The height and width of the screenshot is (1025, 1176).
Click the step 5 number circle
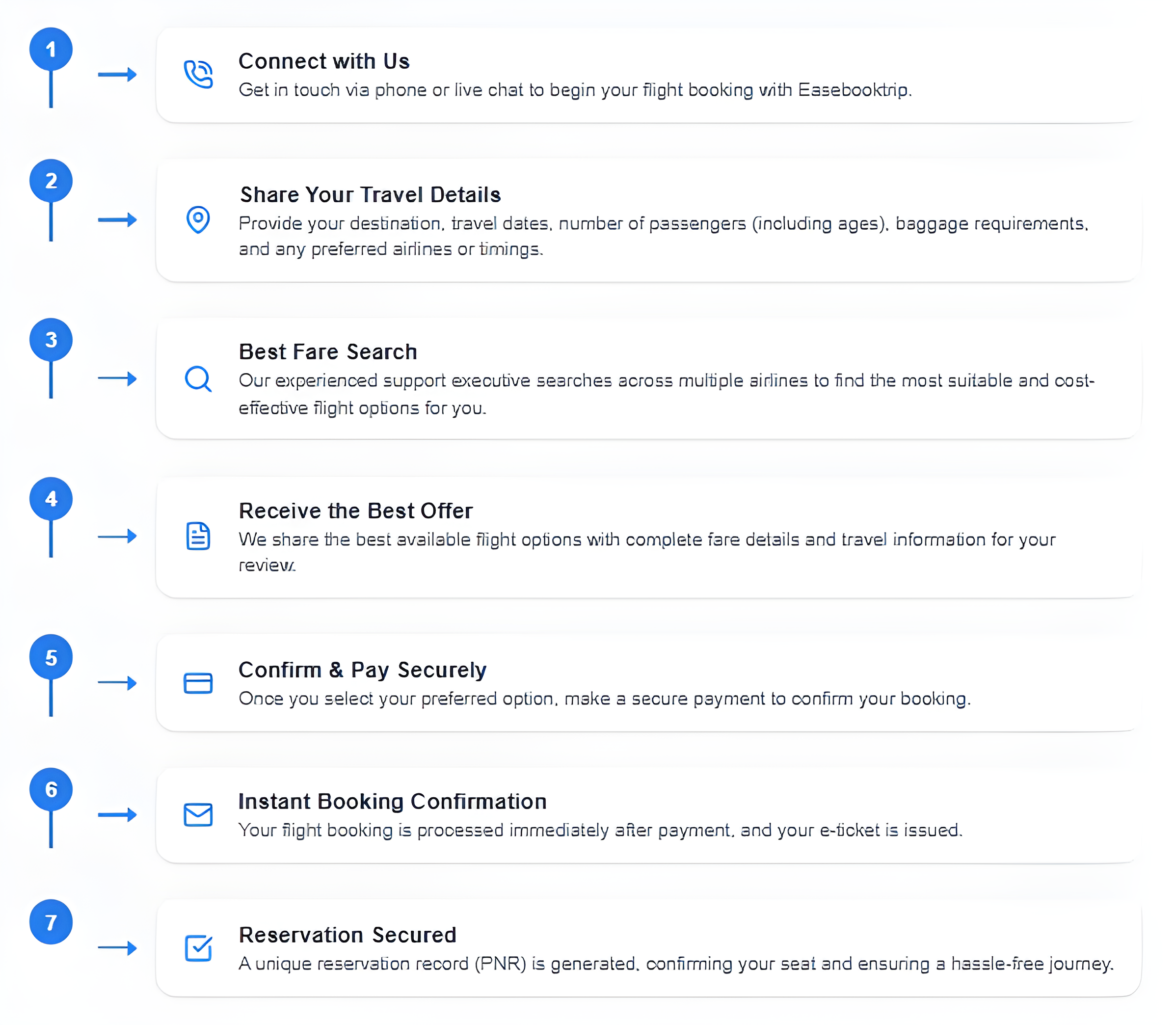click(51, 657)
